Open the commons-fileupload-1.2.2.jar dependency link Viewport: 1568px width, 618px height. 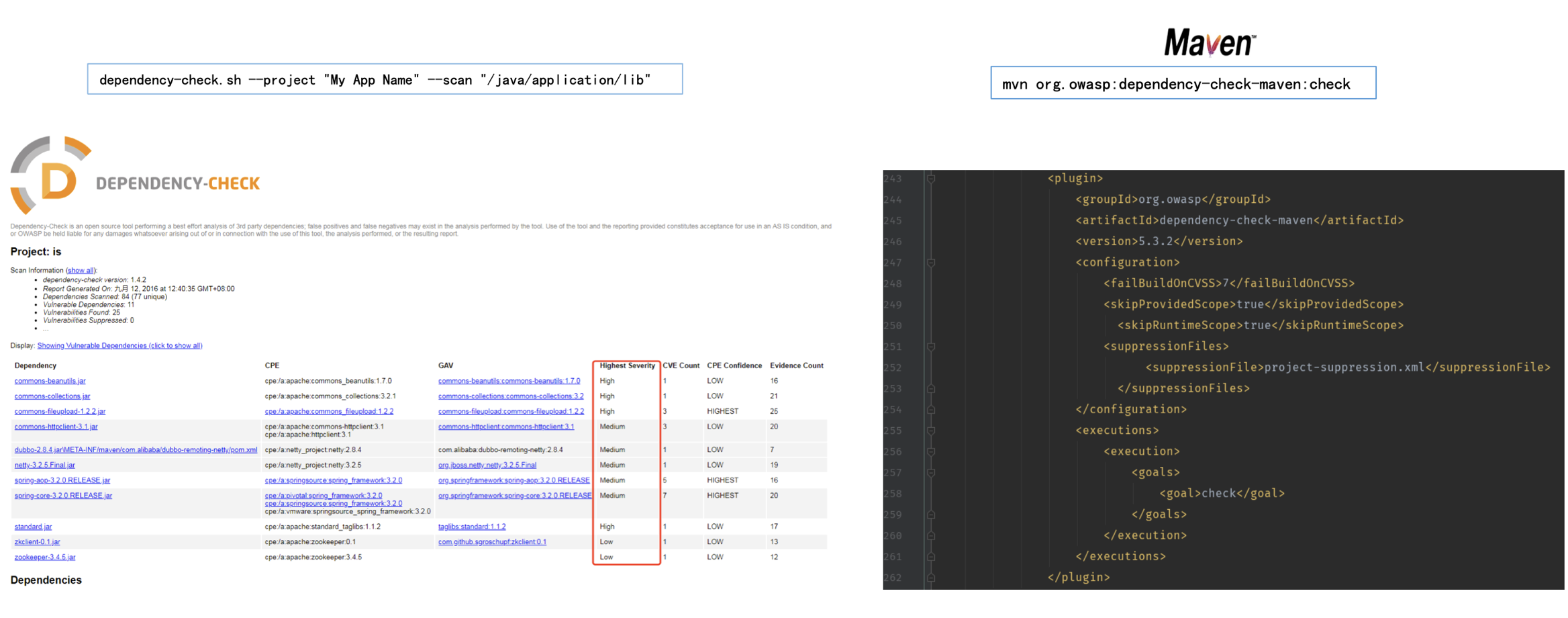tap(60, 412)
